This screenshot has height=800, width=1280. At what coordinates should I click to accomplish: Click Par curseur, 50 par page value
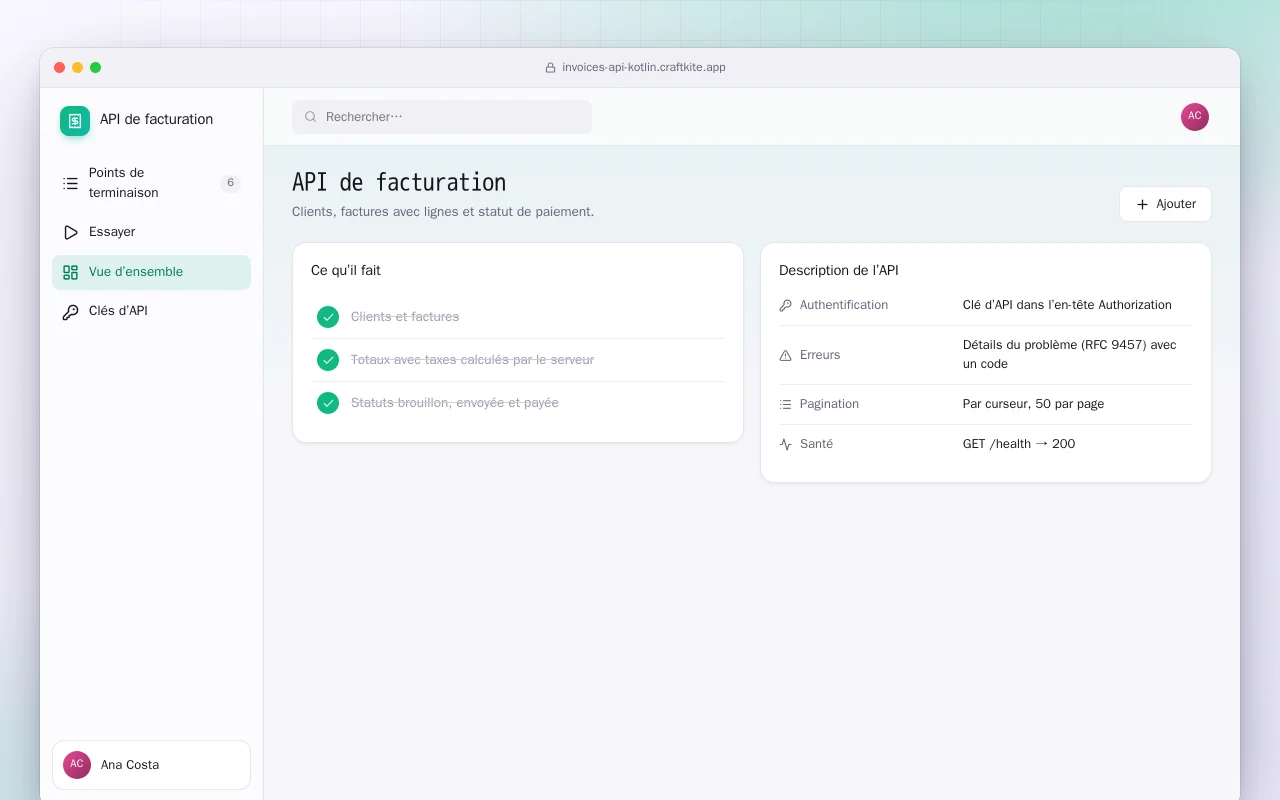[1033, 404]
